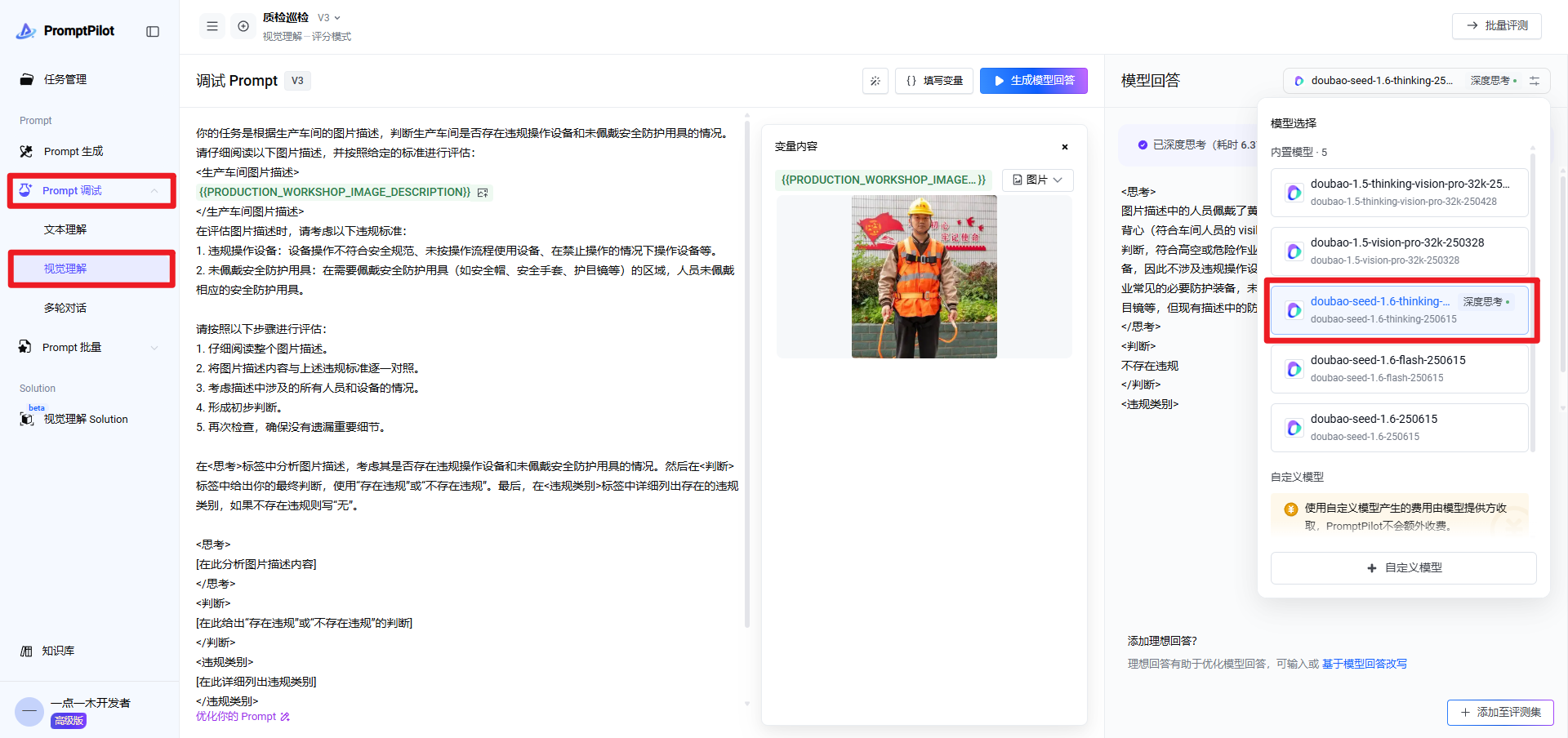
Task: Open the 图片 variable type dropdown
Action: coord(1037,180)
